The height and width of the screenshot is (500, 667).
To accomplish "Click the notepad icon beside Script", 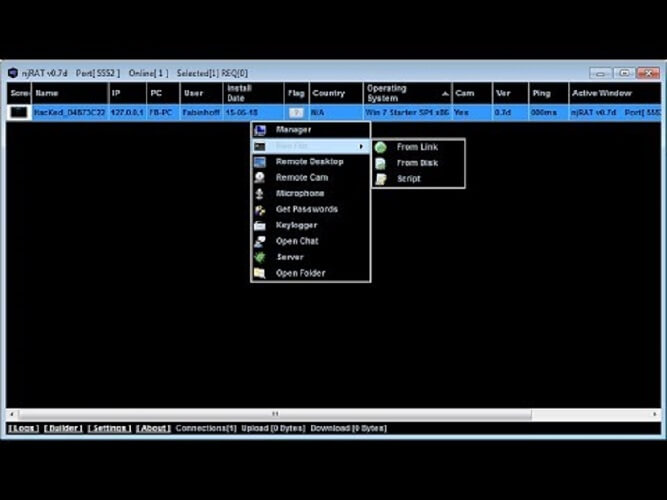I will point(381,179).
